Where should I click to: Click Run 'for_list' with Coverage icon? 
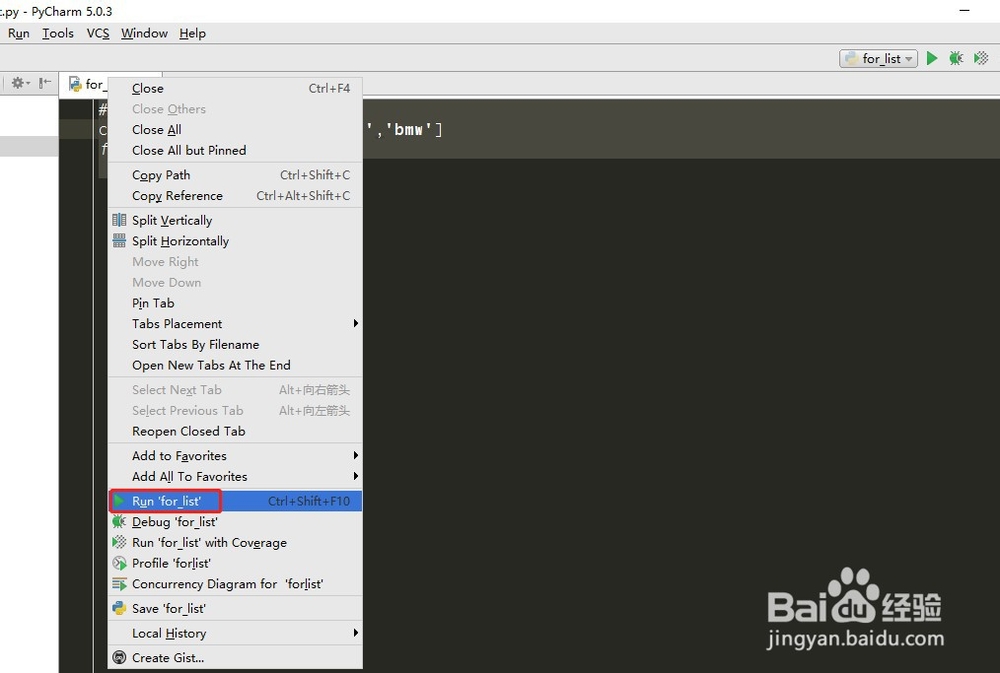point(119,542)
